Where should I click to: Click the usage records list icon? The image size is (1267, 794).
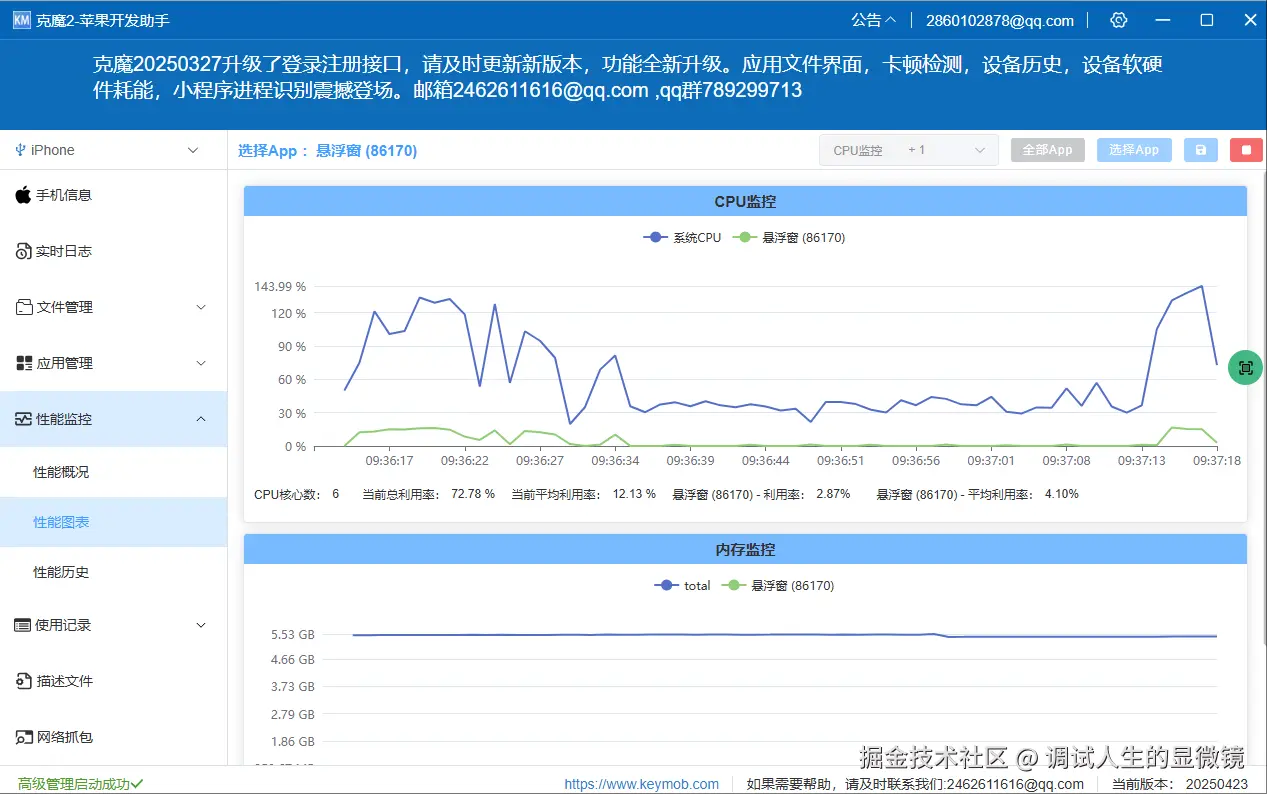(x=23, y=625)
